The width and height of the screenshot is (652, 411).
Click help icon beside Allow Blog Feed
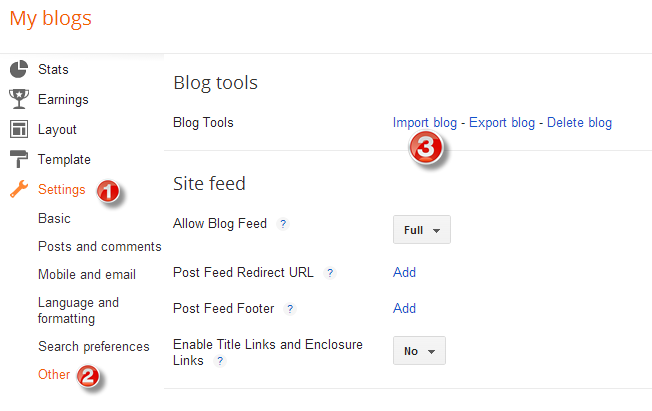click(283, 224)
